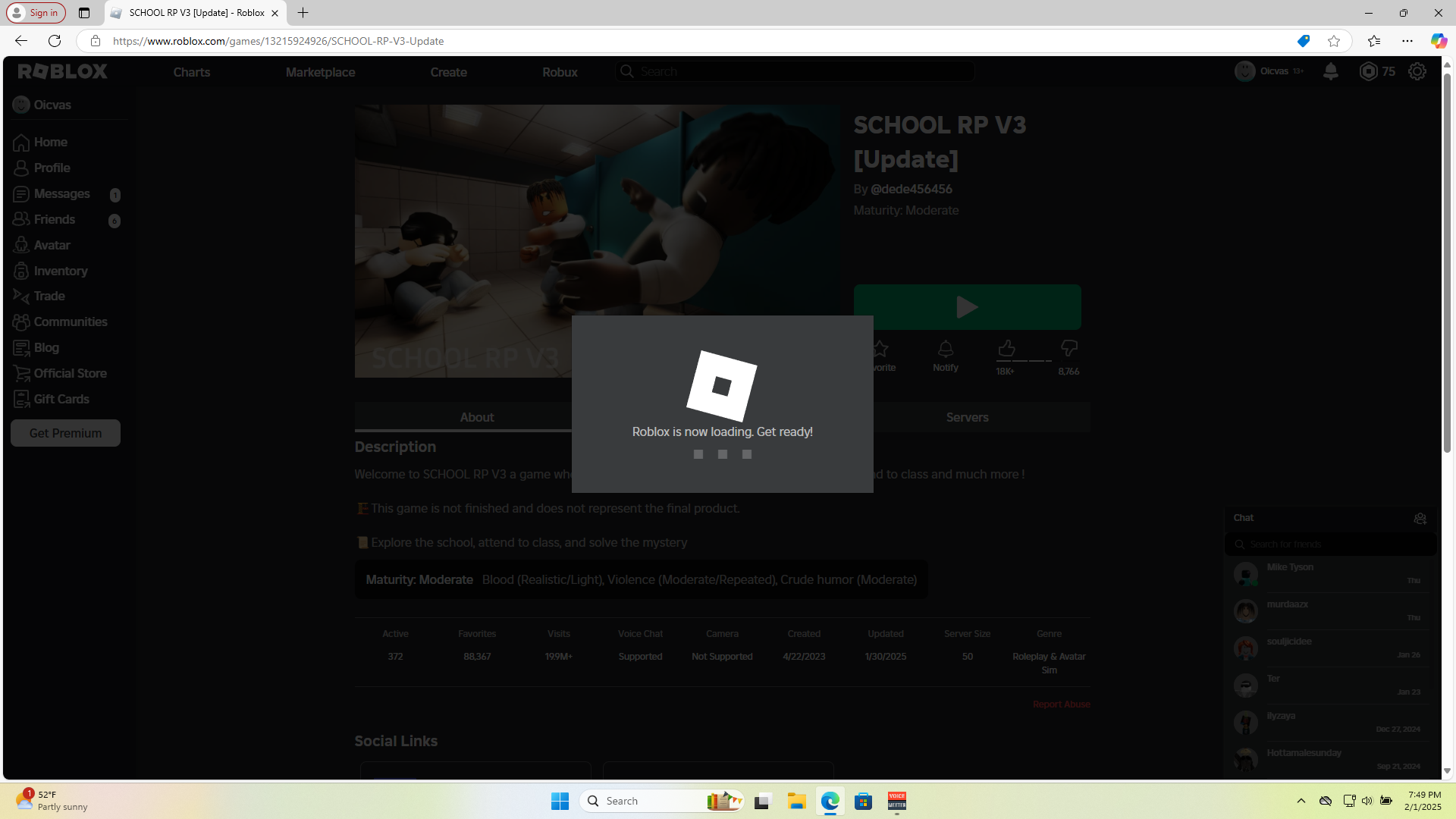Open the Inventory sidebar icon
Screen dimensions: 1456x819
click(21, 271)
